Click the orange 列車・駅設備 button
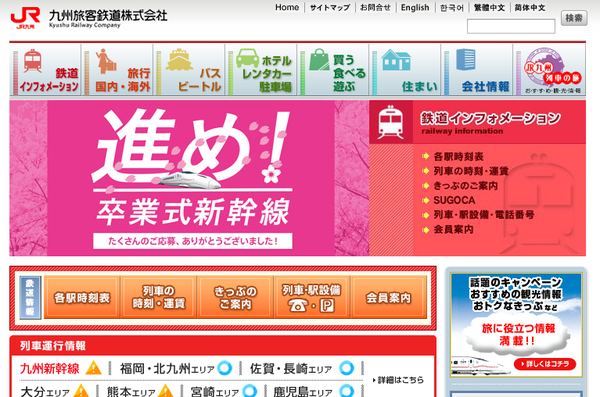600x397 pixels. coord(312,297)
